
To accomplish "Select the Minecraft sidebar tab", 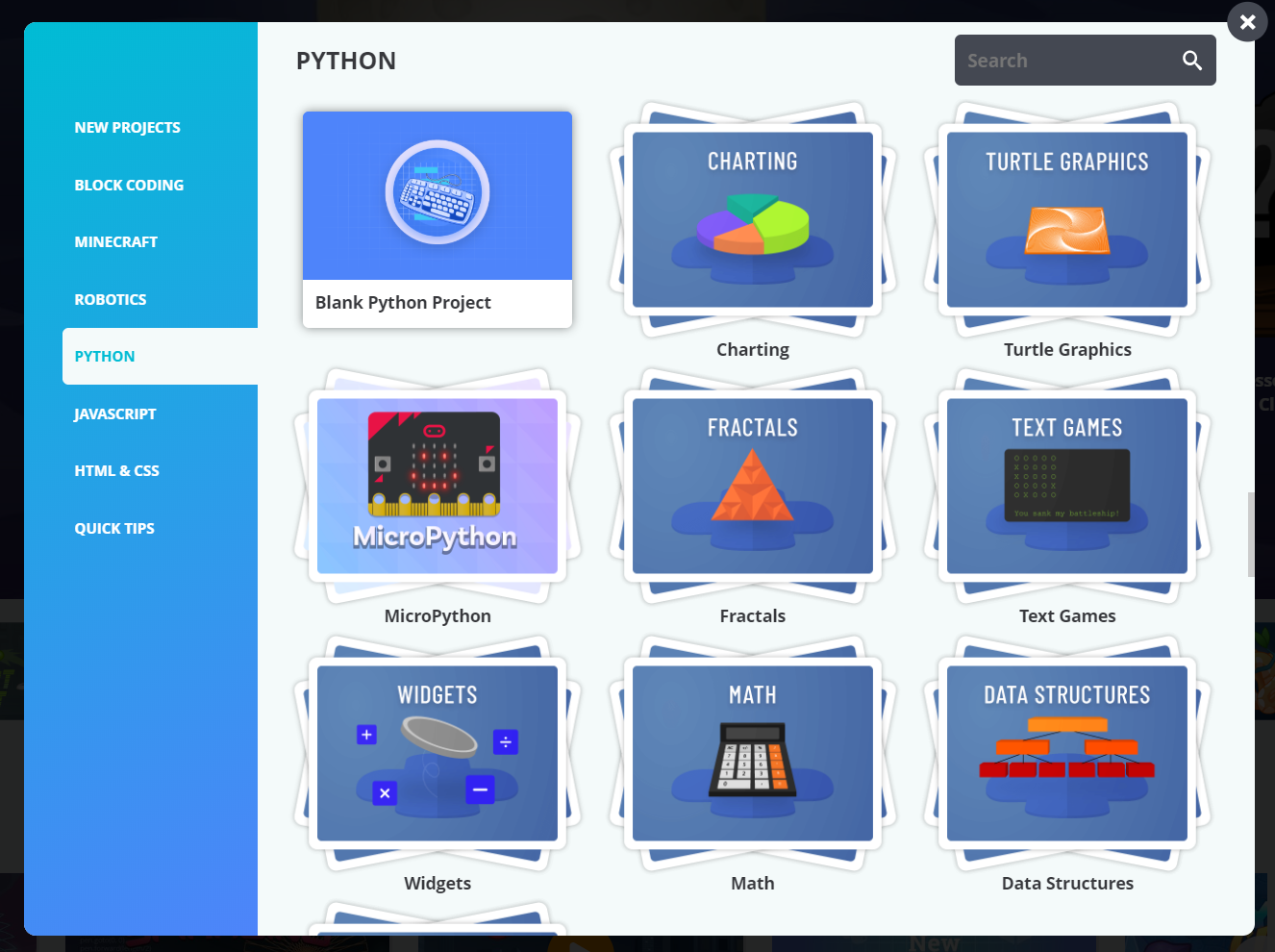I will click(x=116, y=241).
